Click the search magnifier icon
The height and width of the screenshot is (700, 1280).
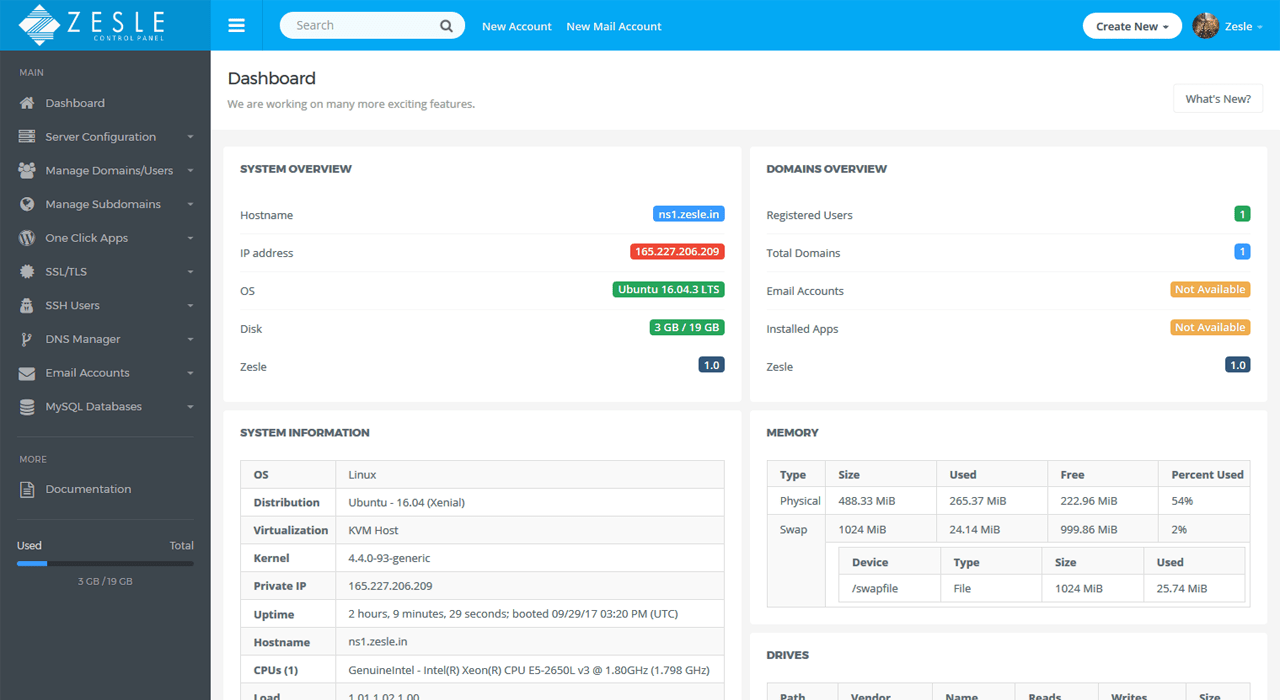pos(446,26)
